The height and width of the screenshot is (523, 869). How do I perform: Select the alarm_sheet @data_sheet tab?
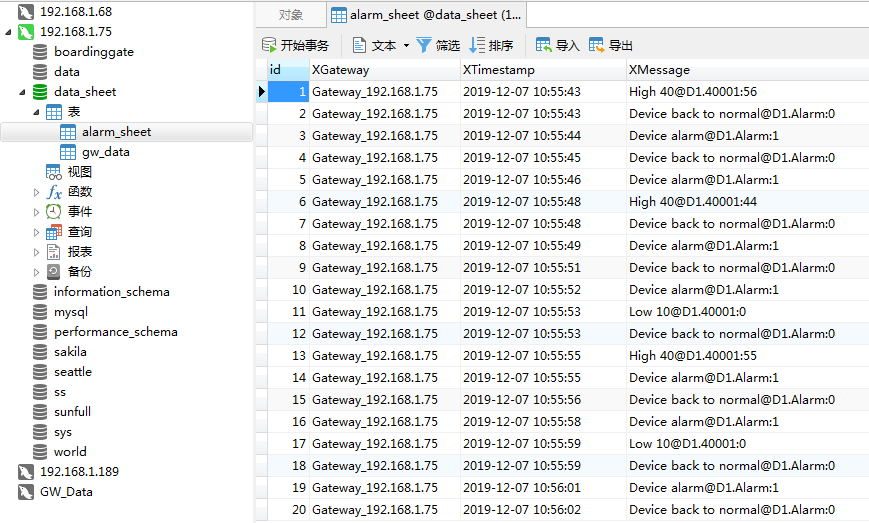427,15
